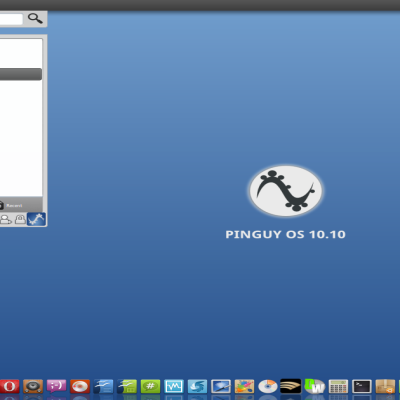Launch Opera browser from the dock
This screenshot has height=400, width=400.
pos(9,387)
